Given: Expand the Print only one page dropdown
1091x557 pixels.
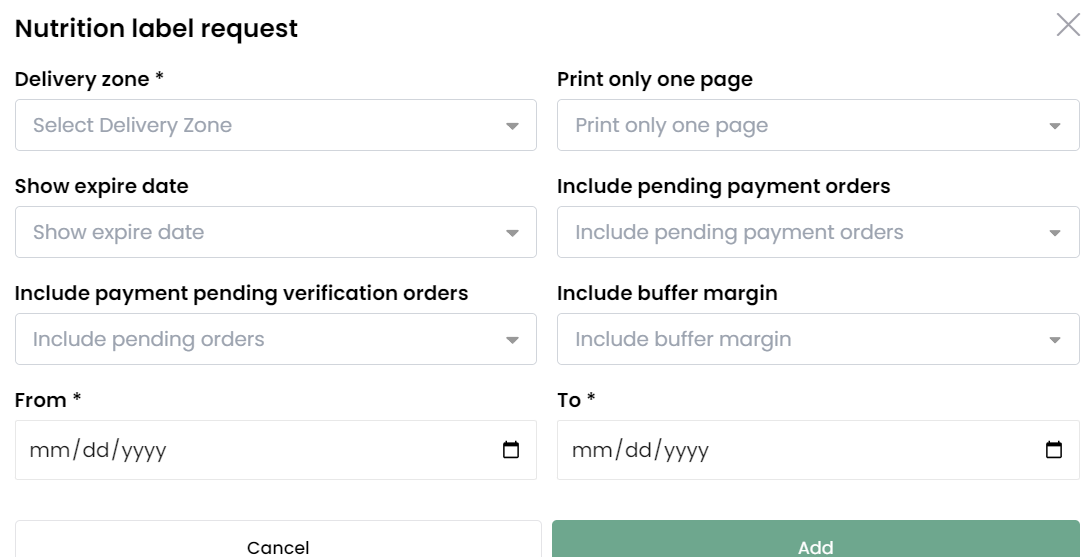Looking at the screenshot, I should (818, 125).
